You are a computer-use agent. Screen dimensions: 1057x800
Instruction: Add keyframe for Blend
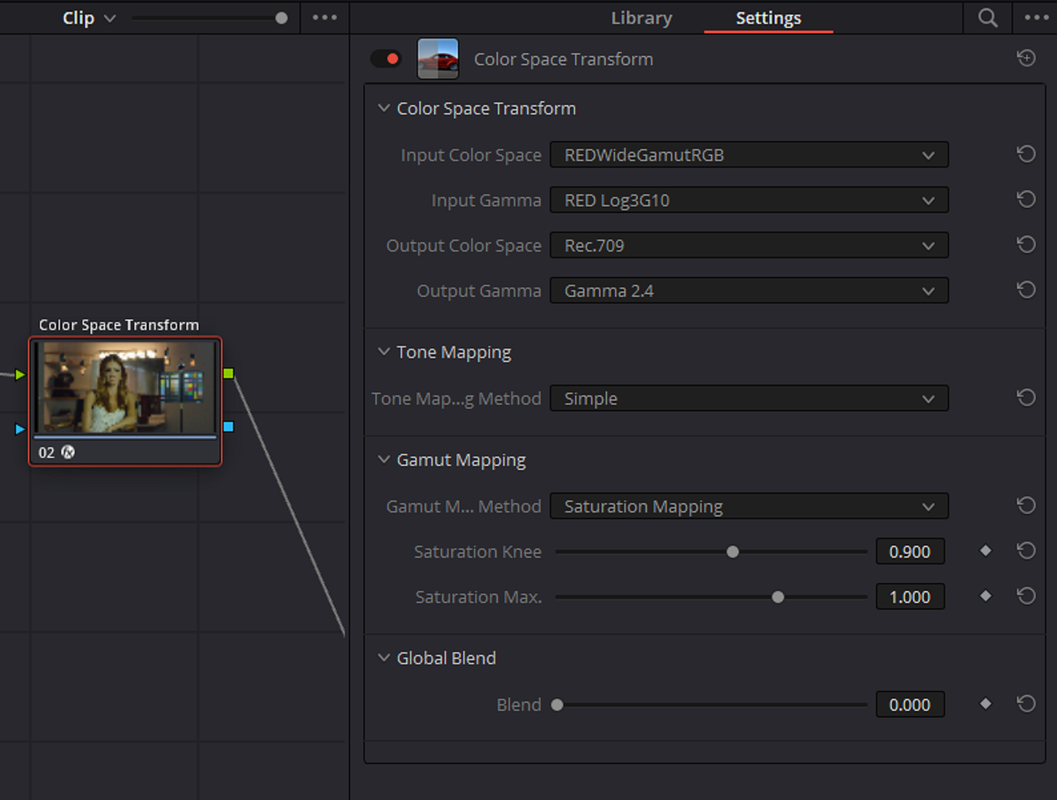986,704
